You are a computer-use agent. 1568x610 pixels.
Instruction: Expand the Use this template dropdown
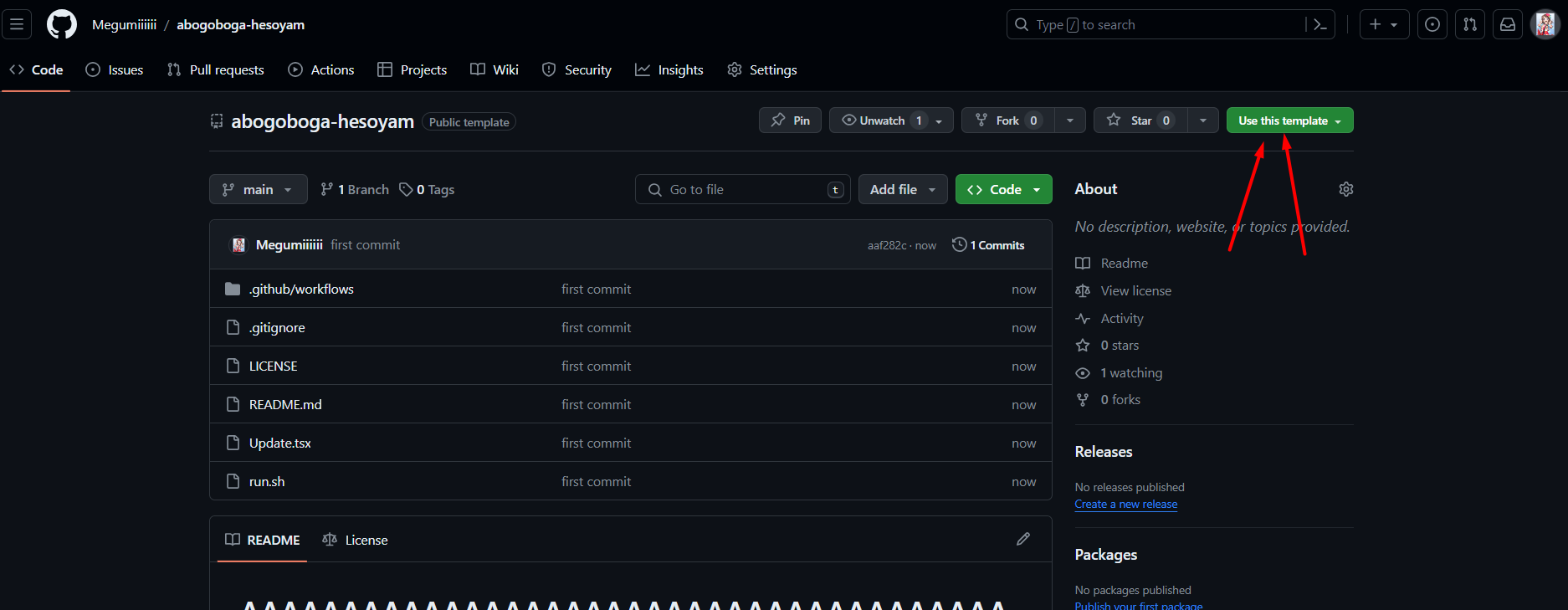point(1289,120)
